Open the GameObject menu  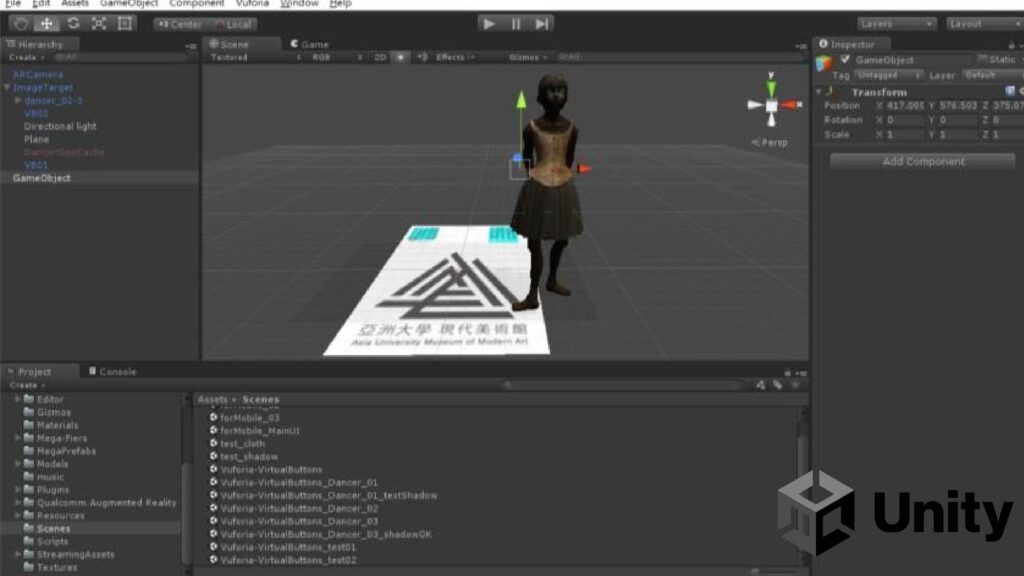coord(129,4)
